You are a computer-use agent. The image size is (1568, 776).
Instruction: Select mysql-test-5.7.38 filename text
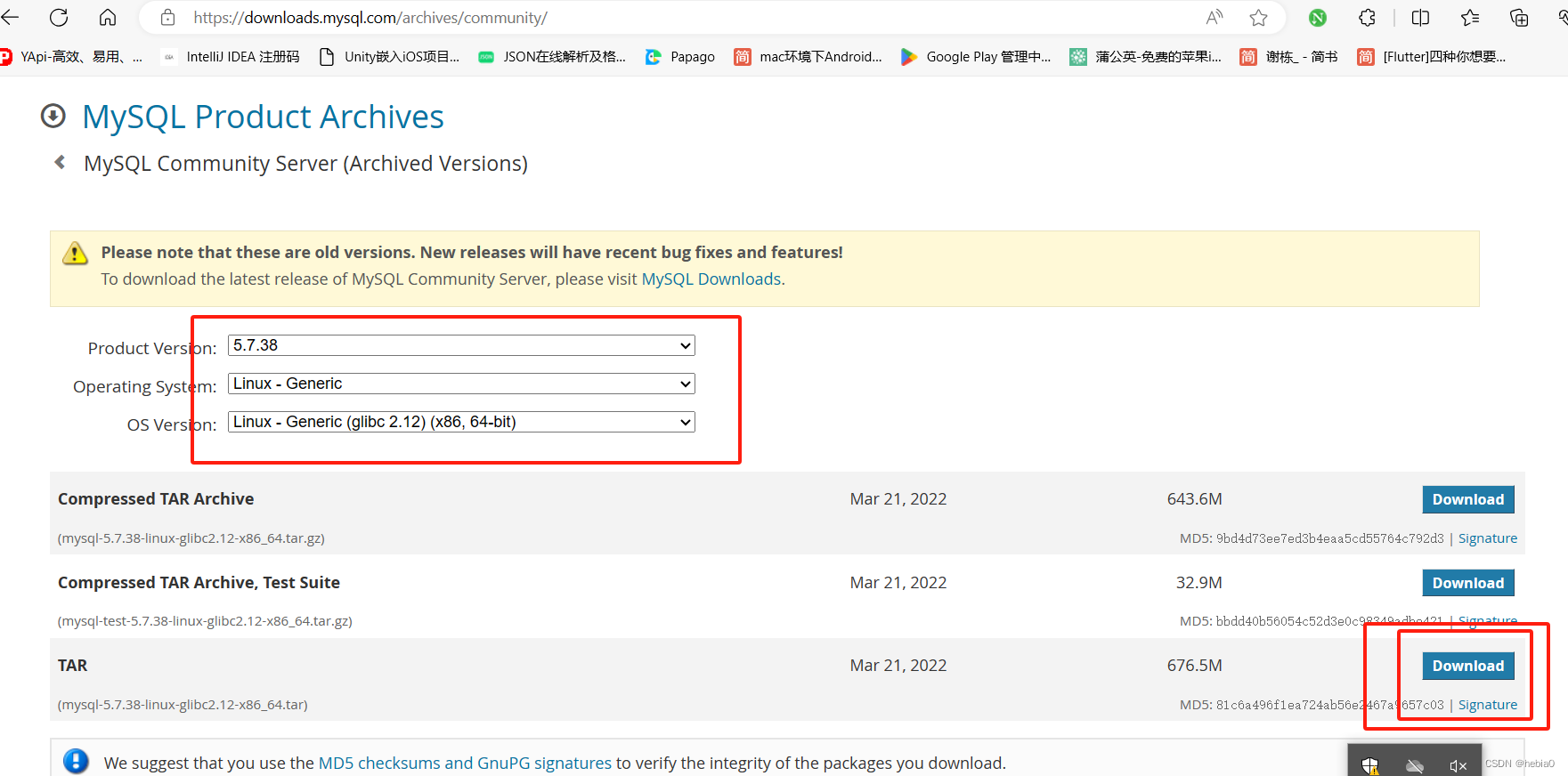click(x=205, y=621)
